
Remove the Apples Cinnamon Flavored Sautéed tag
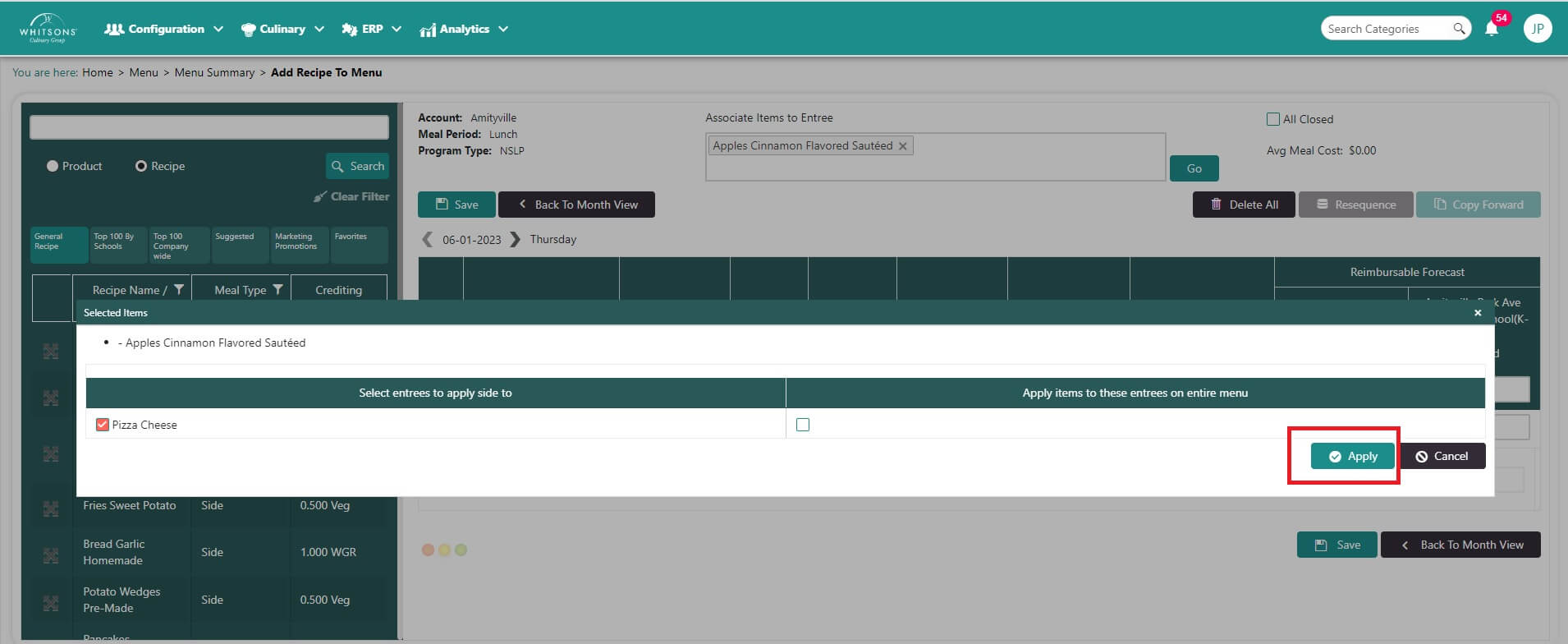(x=903, y=146)
